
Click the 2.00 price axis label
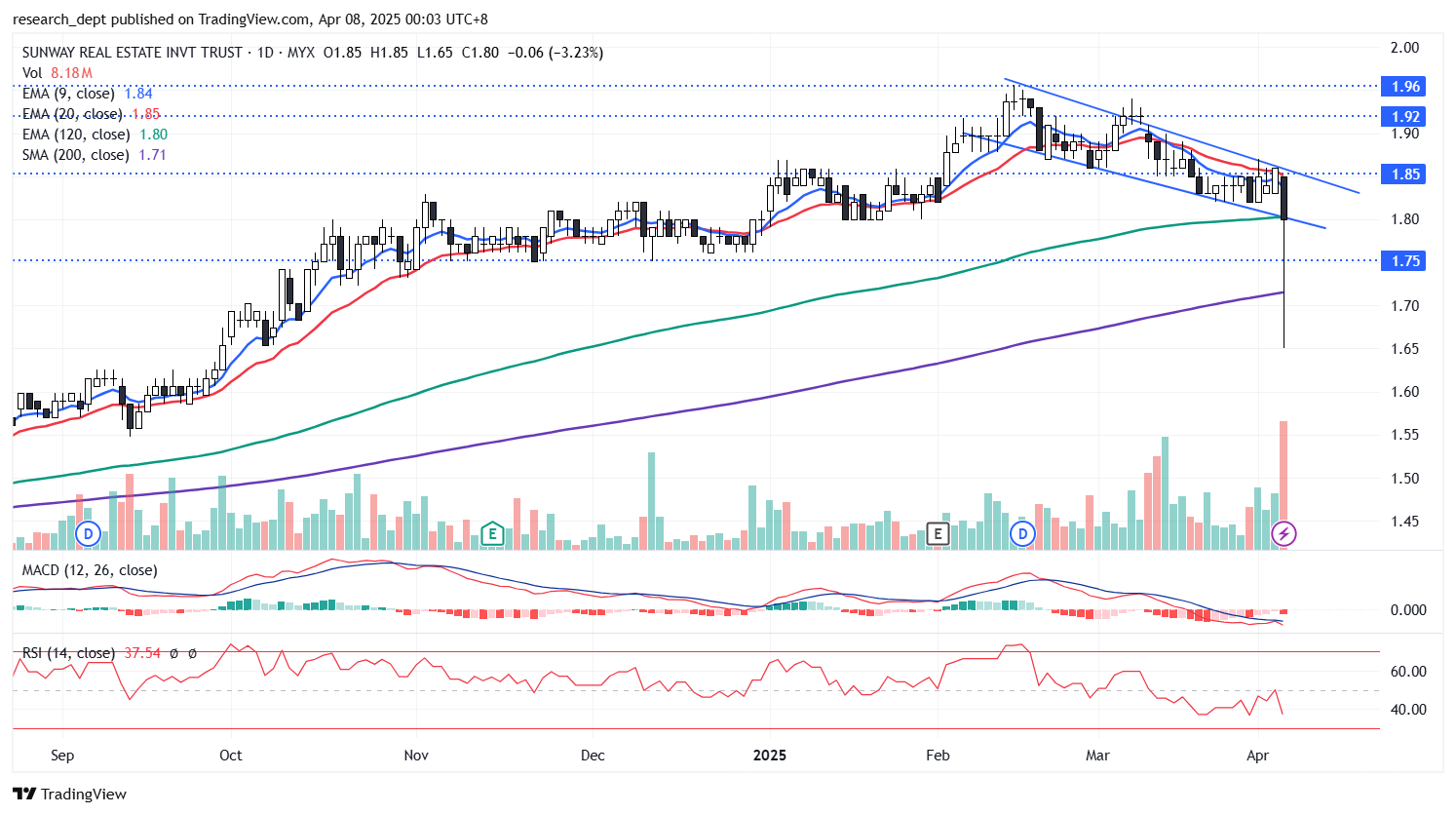coord(1404,47)
